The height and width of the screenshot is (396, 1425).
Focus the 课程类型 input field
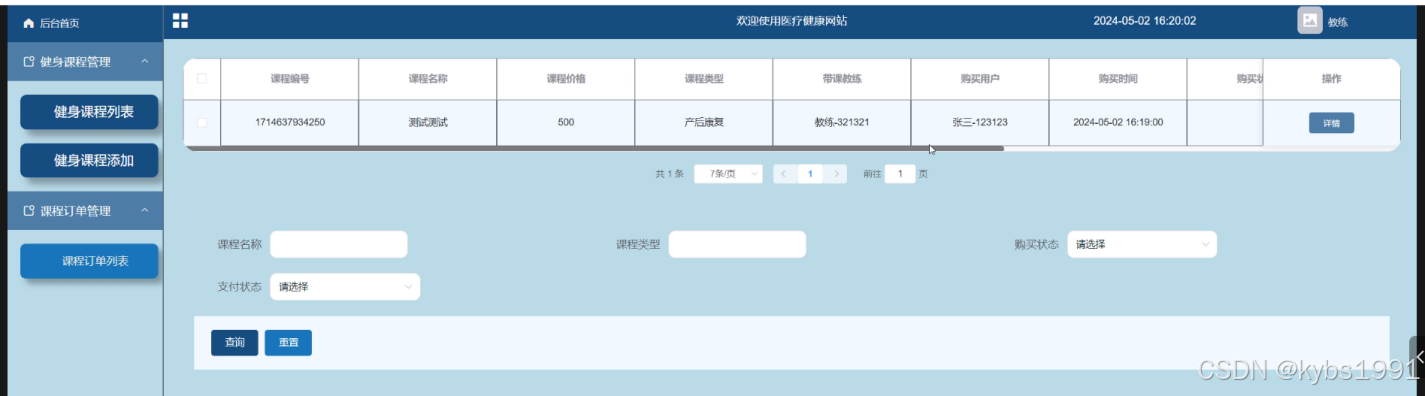(737, 244)
